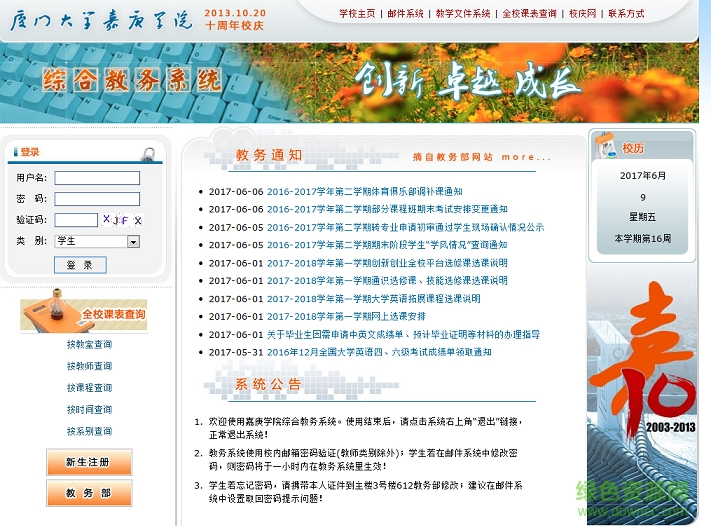Focus the 密码 input field
The height and width of the screenshot is (530, 711).
point(97,199)
